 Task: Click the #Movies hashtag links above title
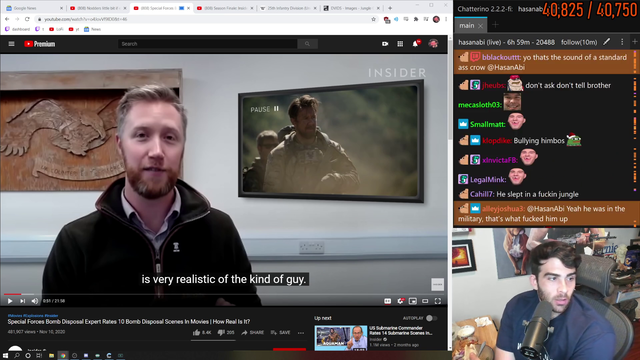pyautogui.click(x=33, y=316)
